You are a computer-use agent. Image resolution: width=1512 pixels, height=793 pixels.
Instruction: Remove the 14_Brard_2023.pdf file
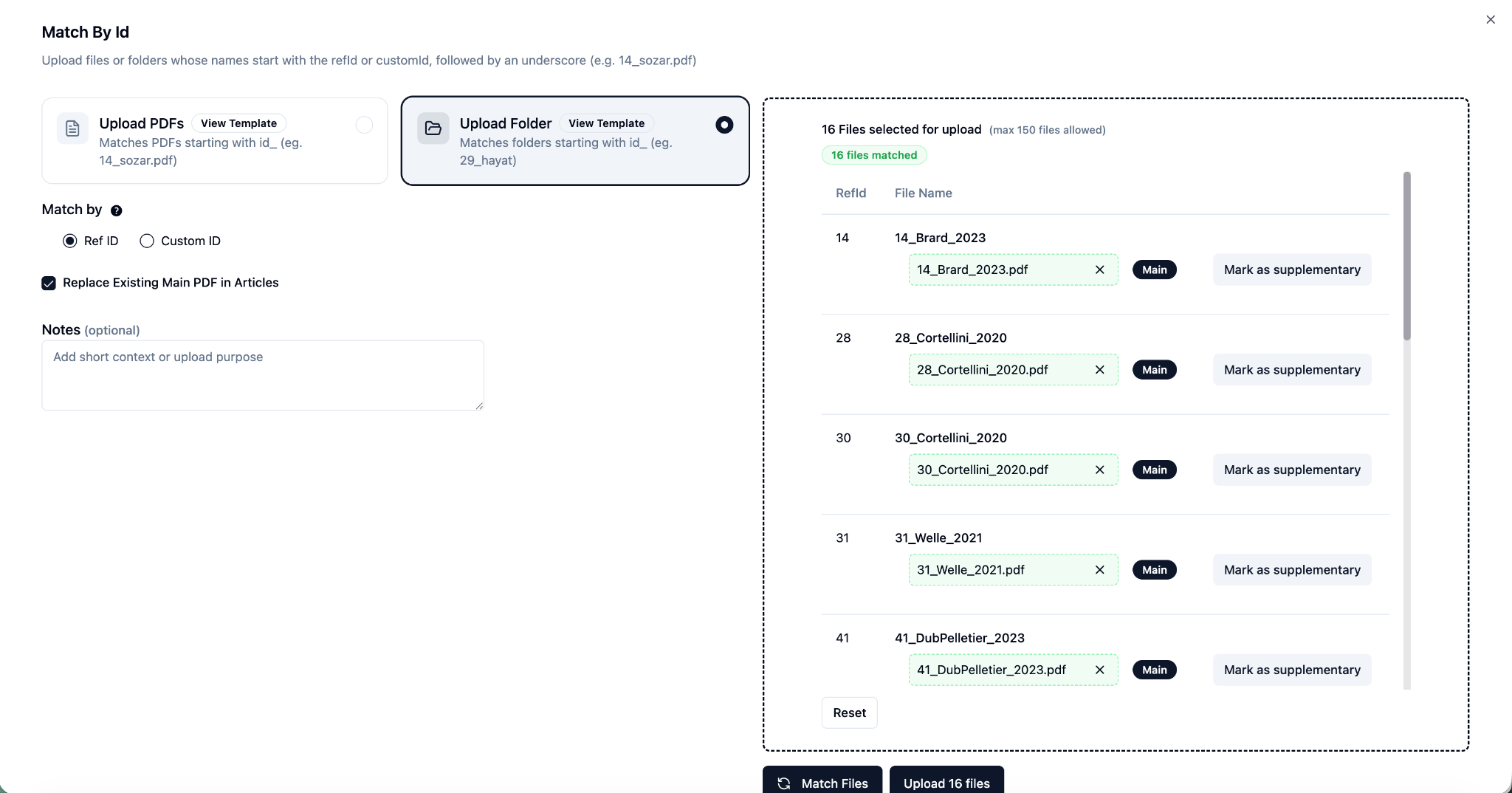click(1099, 270)
